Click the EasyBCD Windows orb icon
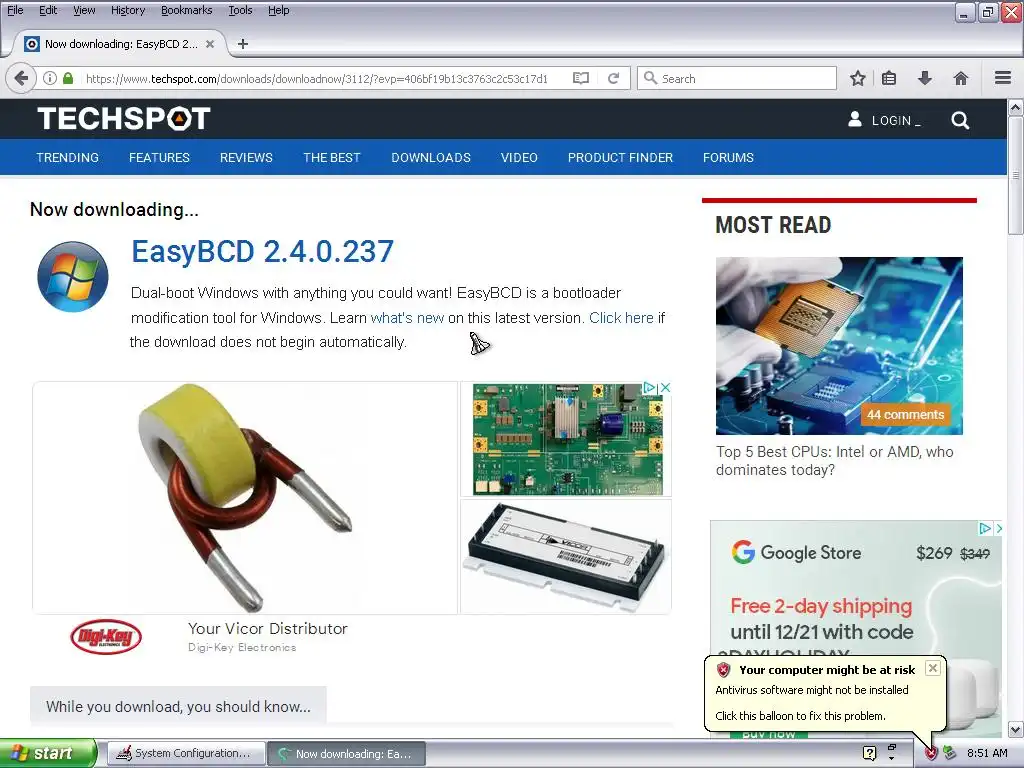 click(72, 277)
